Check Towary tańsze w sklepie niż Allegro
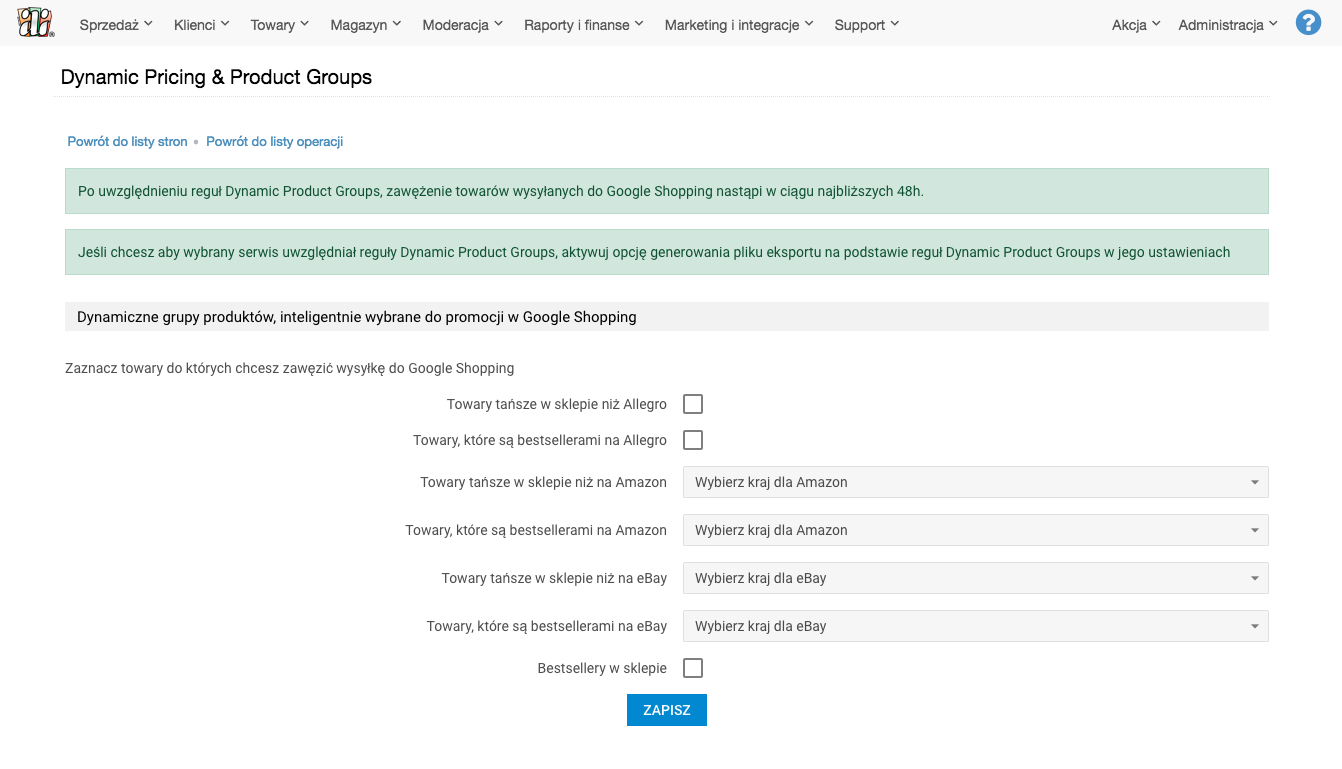This screenshot has height=769, width=1342. tap(693, 404)
